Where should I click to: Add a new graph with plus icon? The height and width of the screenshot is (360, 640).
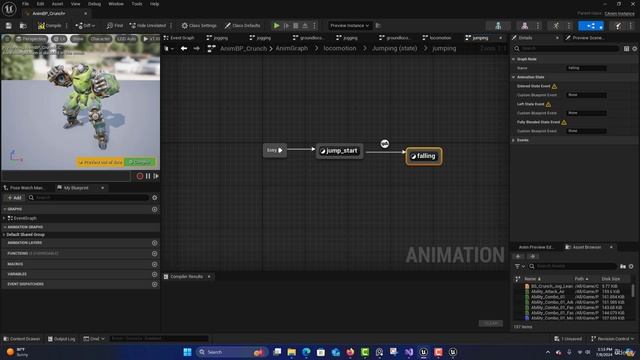155,209
